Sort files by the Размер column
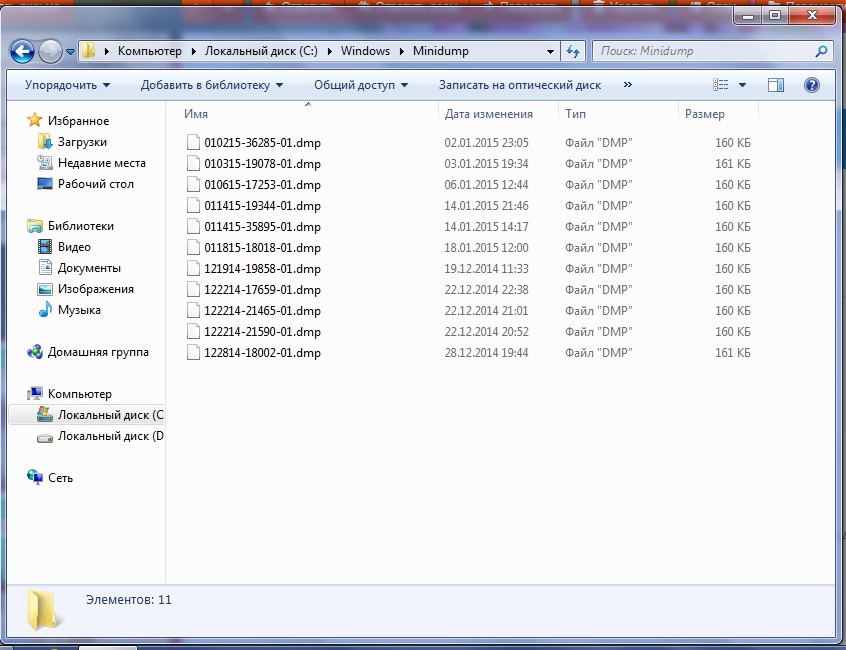 pos(705,114)
